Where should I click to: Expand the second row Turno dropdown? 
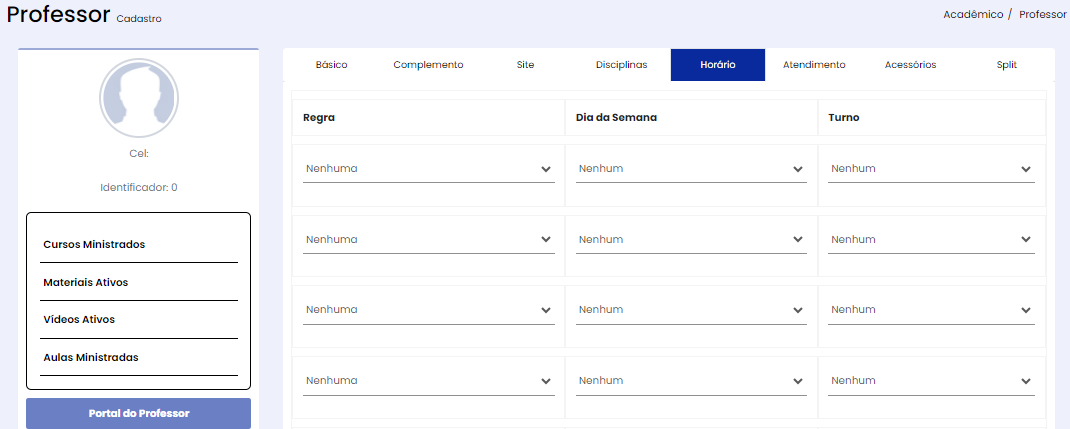pyautogui.click(x=931, y=240)
